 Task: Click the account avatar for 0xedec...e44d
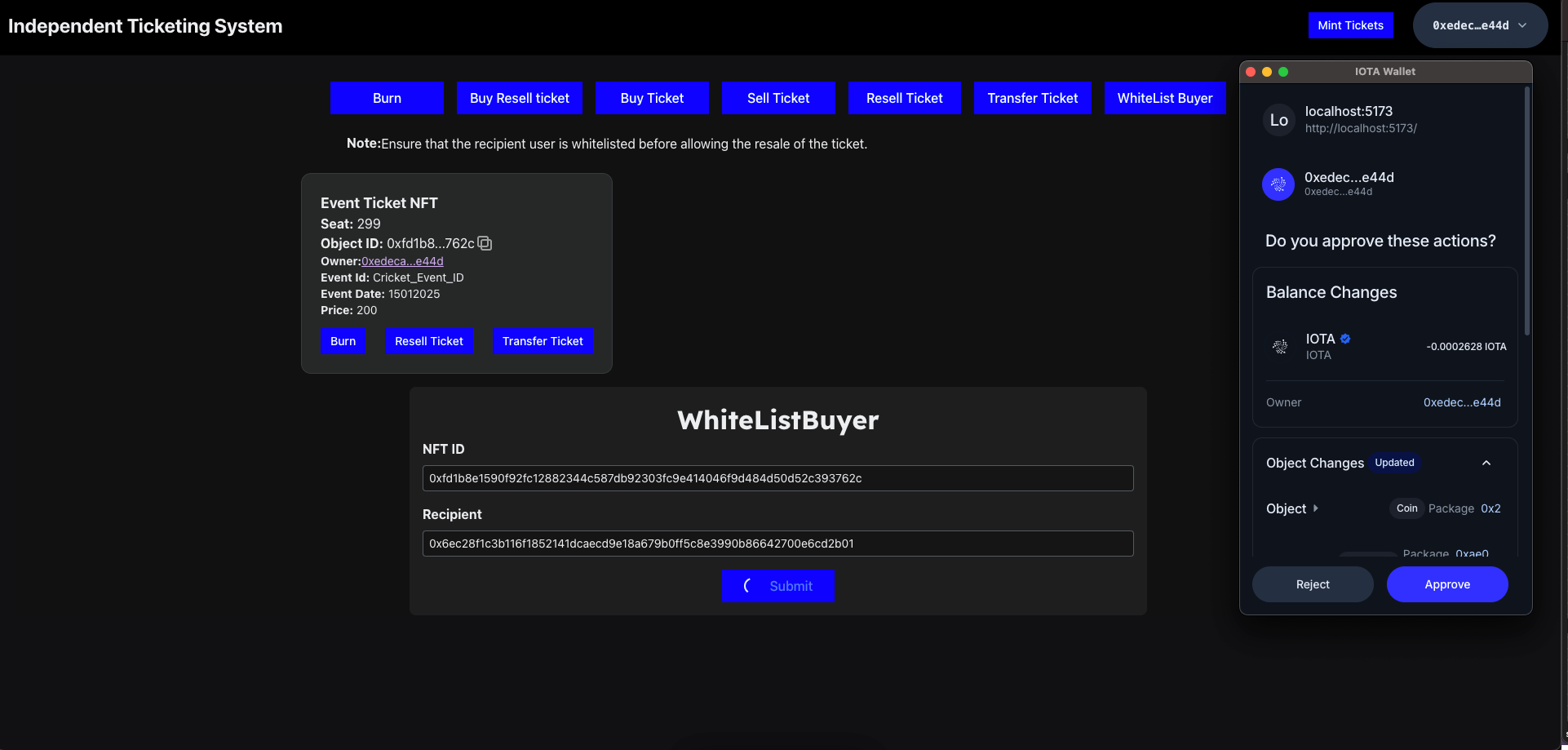pos(1278,184)
